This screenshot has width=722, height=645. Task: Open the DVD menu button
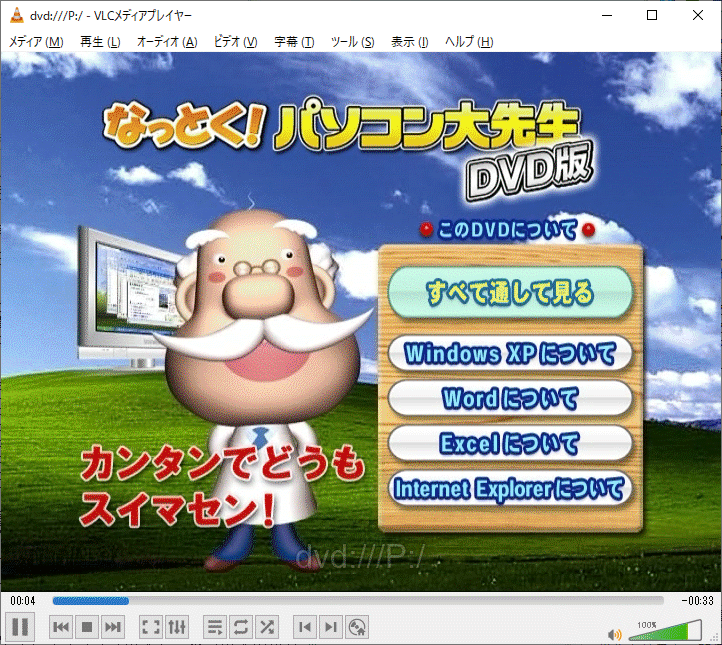pos(357,627)
